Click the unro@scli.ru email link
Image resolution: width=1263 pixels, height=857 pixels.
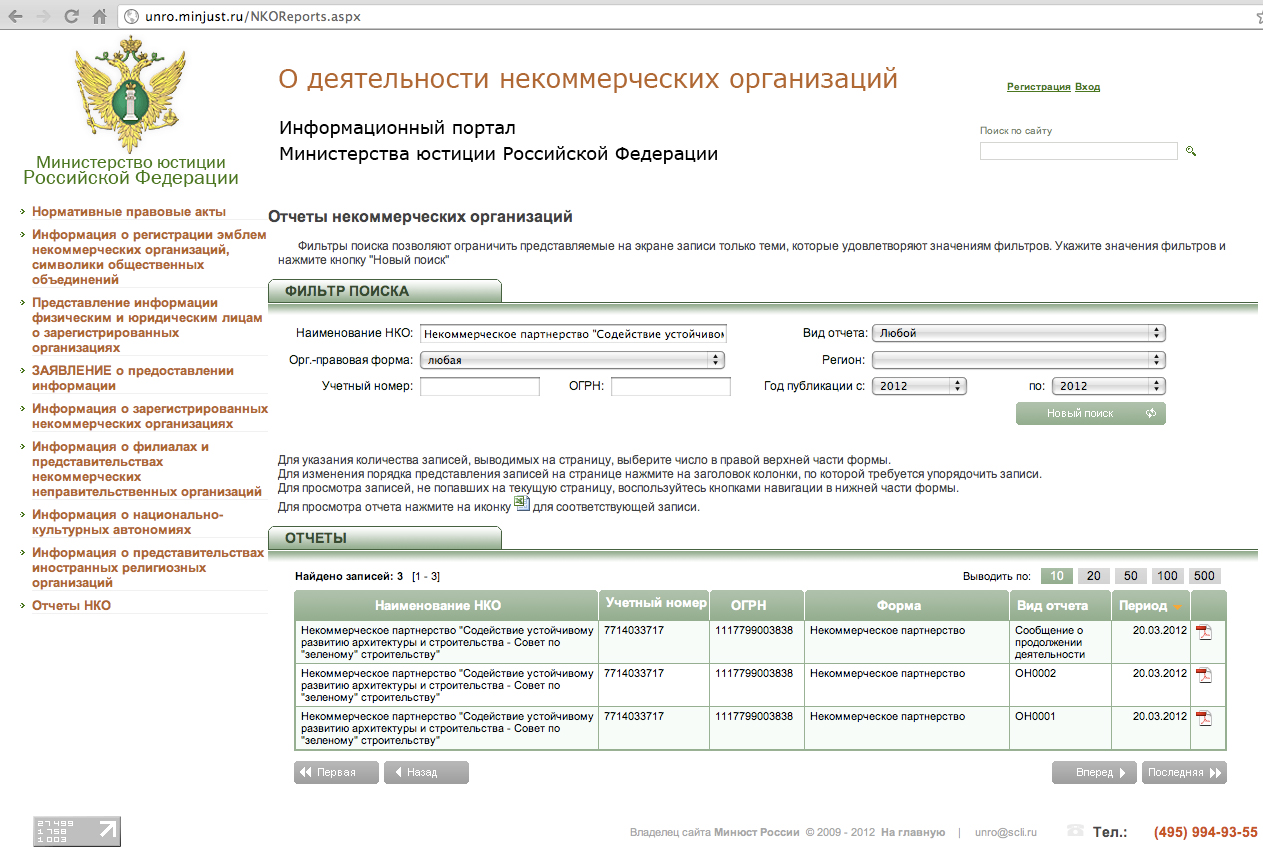1006,832
